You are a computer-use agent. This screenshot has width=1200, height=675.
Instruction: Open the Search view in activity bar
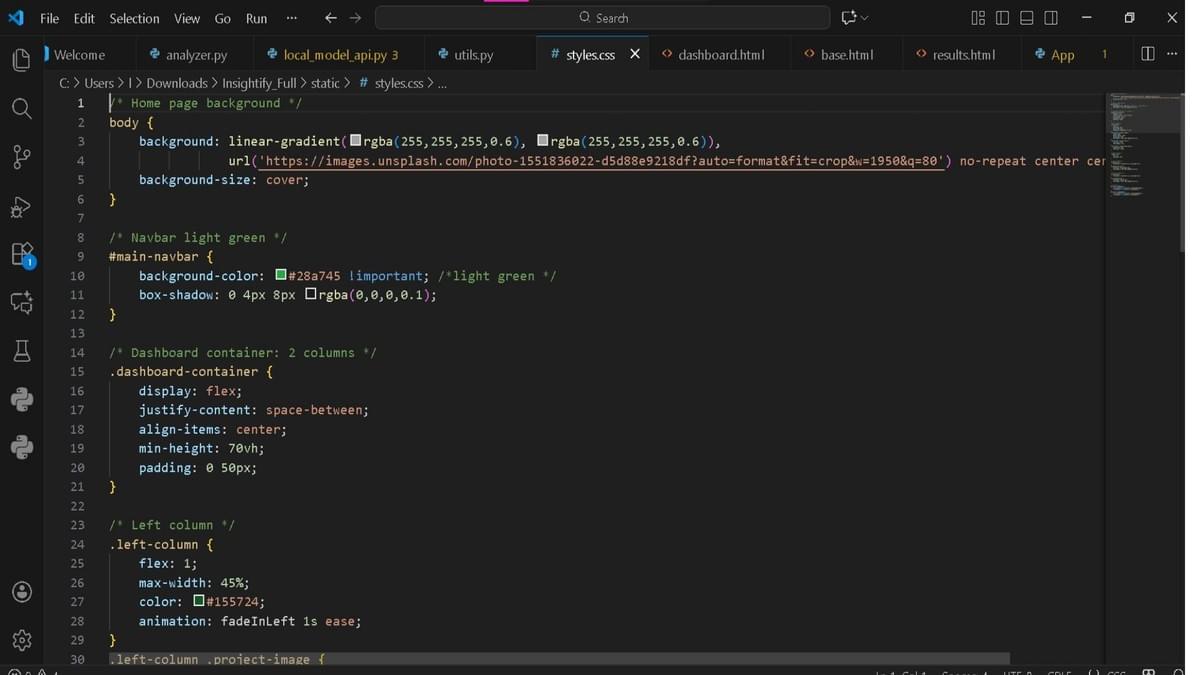pyautogui.click(x=21, y=108)
